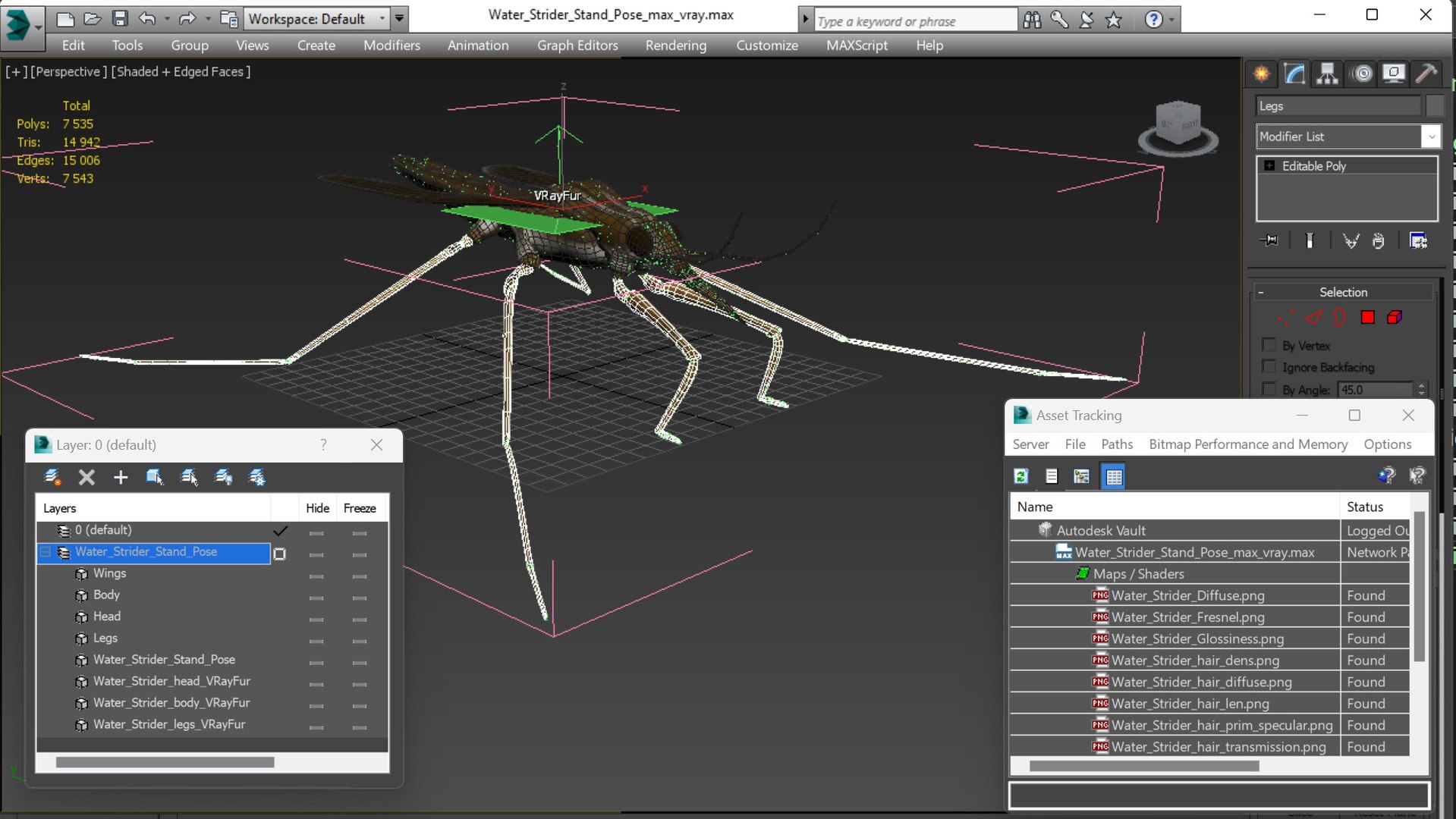Click Refresh icon in Asset Tracking
Viewport: 1456px width, 819px height.
1021,476
